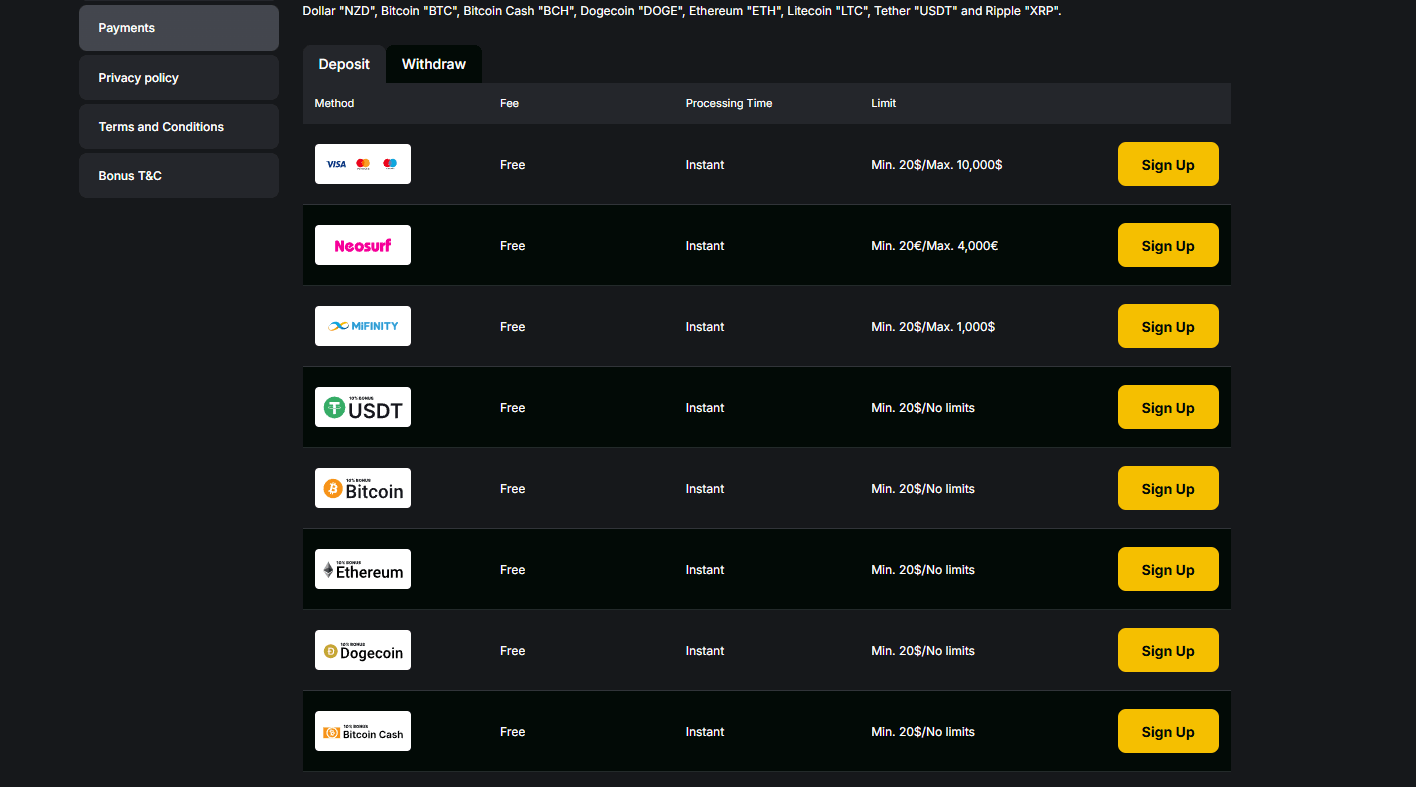Click Instant in the USDT row
This screenshot has width=1416, height=787.
pos(705,408)
